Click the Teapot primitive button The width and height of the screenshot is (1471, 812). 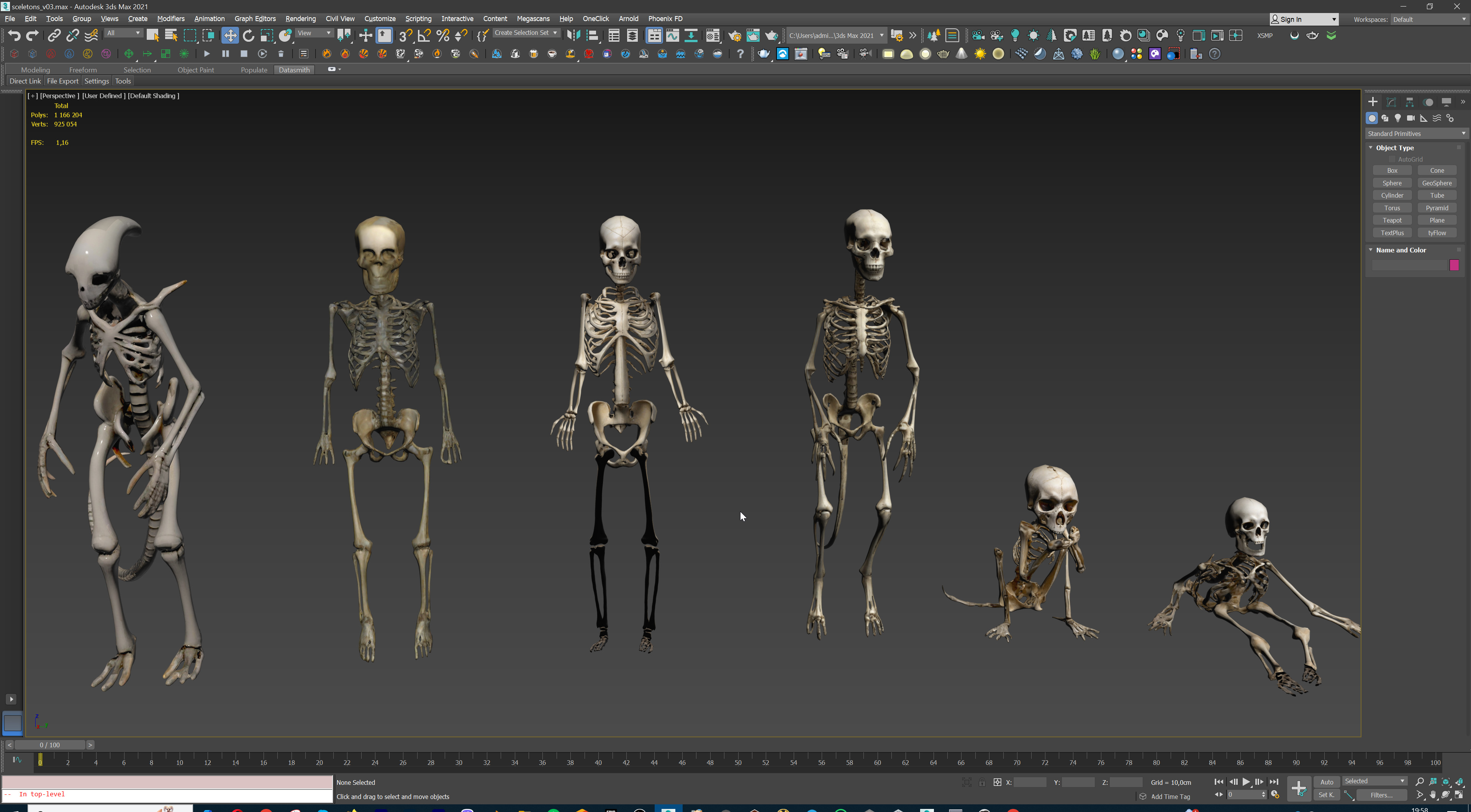(1392, 220)
